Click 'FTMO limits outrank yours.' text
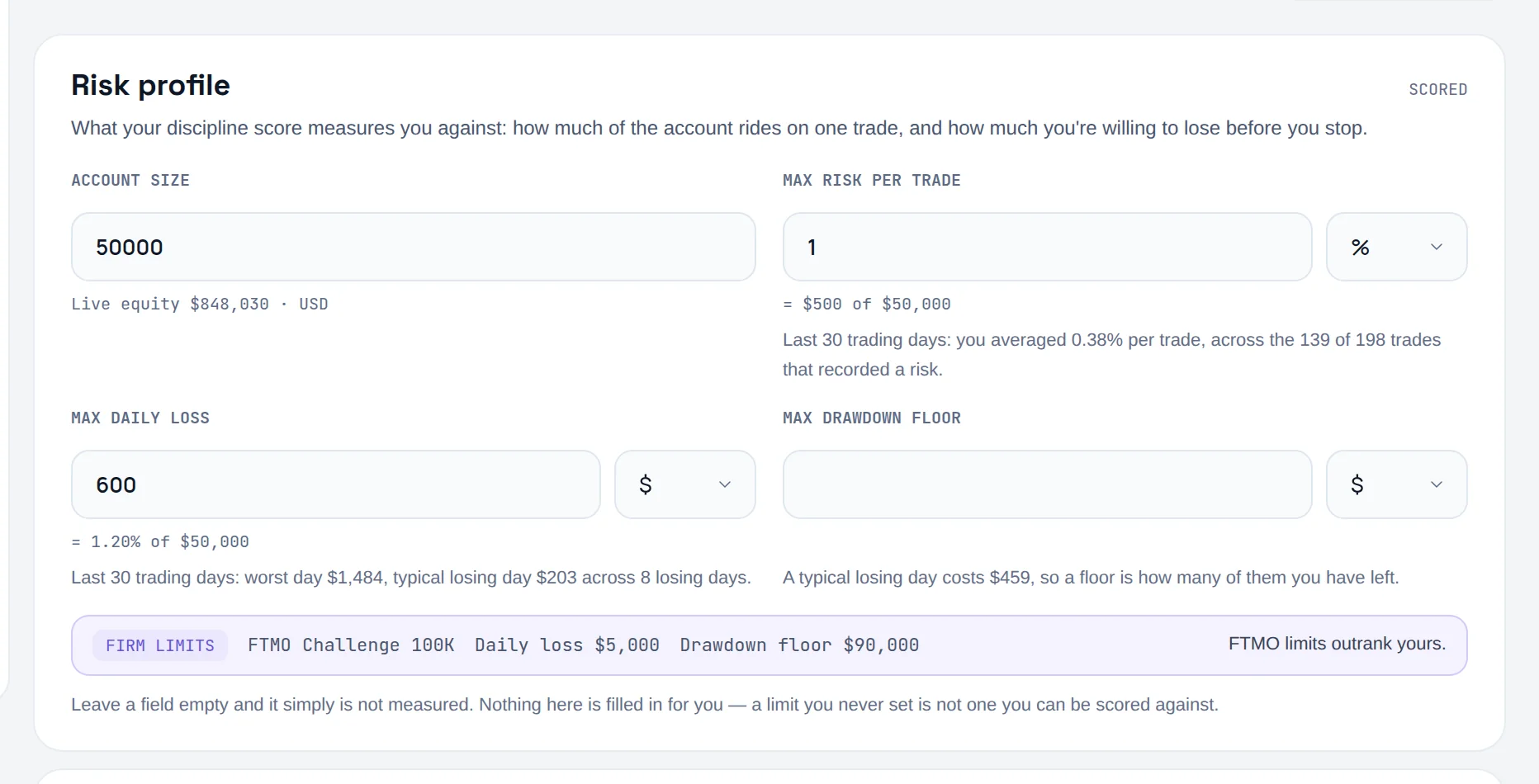 click(x=1337, y=644)
